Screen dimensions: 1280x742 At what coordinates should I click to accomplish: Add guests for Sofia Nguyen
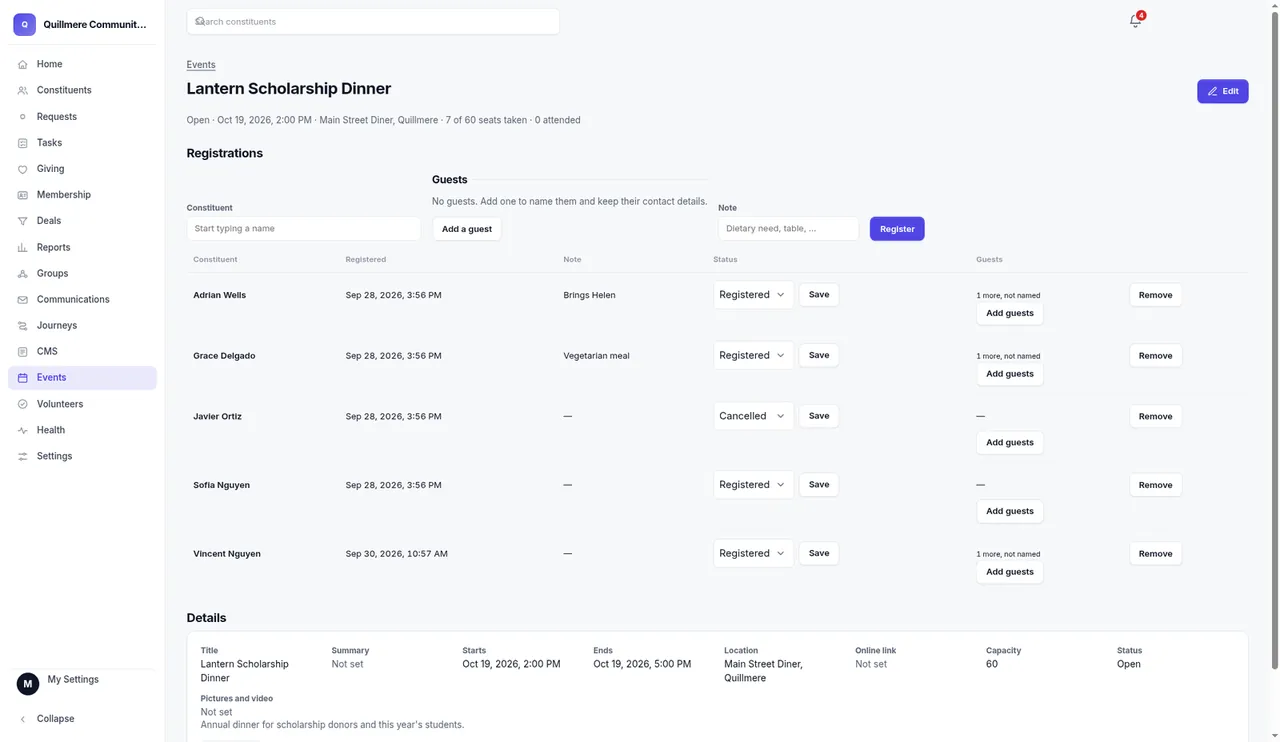tap(1010, 511)
